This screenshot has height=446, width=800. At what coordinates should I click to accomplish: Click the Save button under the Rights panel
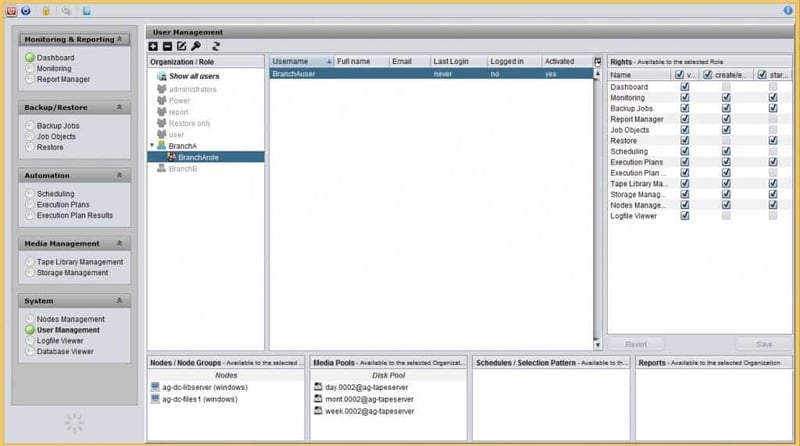(764, 343)
